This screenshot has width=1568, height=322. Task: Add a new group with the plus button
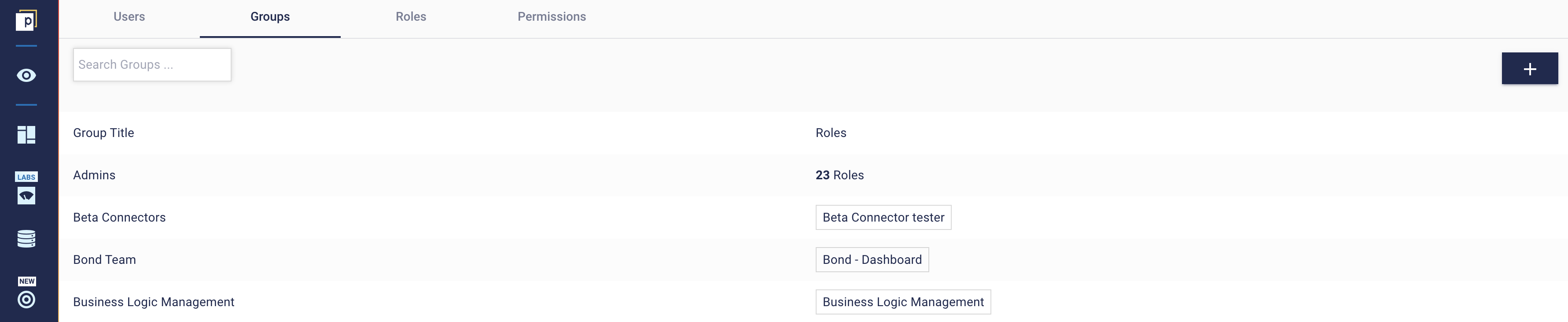[1529, 69]
